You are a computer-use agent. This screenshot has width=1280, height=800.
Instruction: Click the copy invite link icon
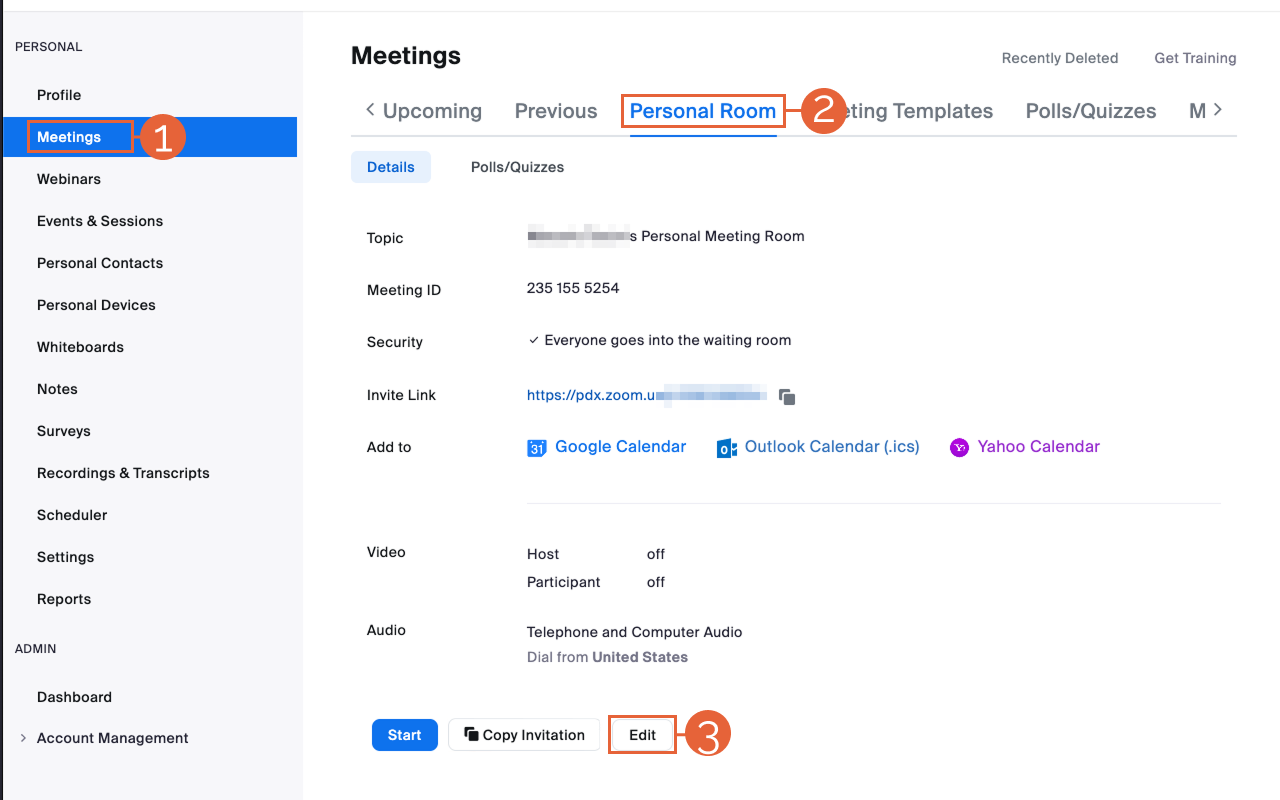coord(787,397)
